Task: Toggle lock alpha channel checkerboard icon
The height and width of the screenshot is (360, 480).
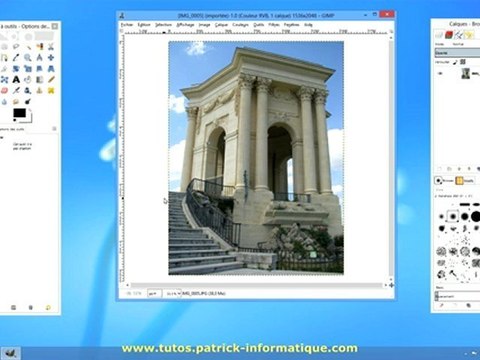Action: [463, 62]
